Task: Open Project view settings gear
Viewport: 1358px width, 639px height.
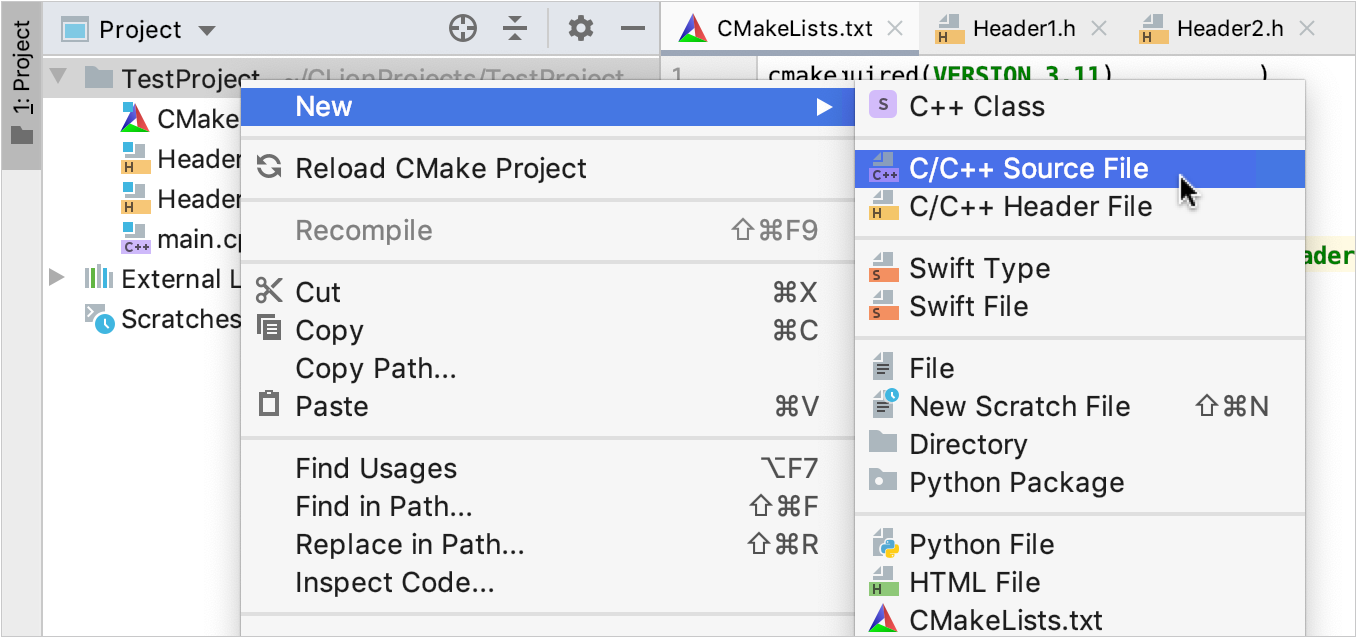Action: click(580, 28)
